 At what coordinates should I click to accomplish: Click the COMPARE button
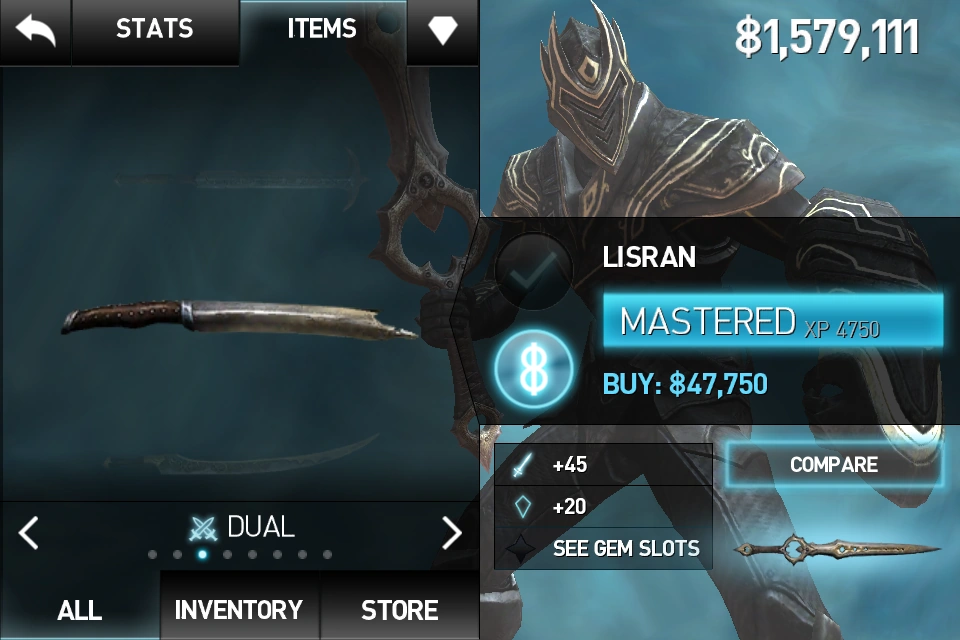(x=834, y=465)
